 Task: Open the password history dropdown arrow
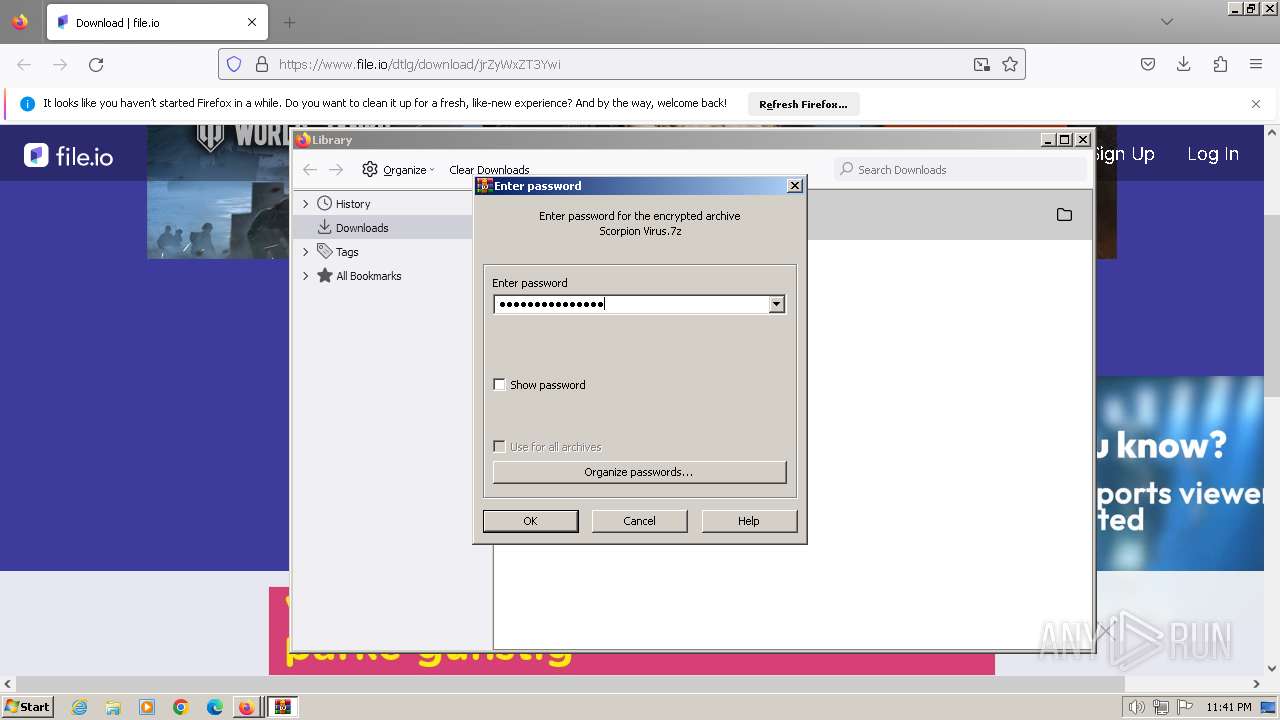tap(776, 304)
